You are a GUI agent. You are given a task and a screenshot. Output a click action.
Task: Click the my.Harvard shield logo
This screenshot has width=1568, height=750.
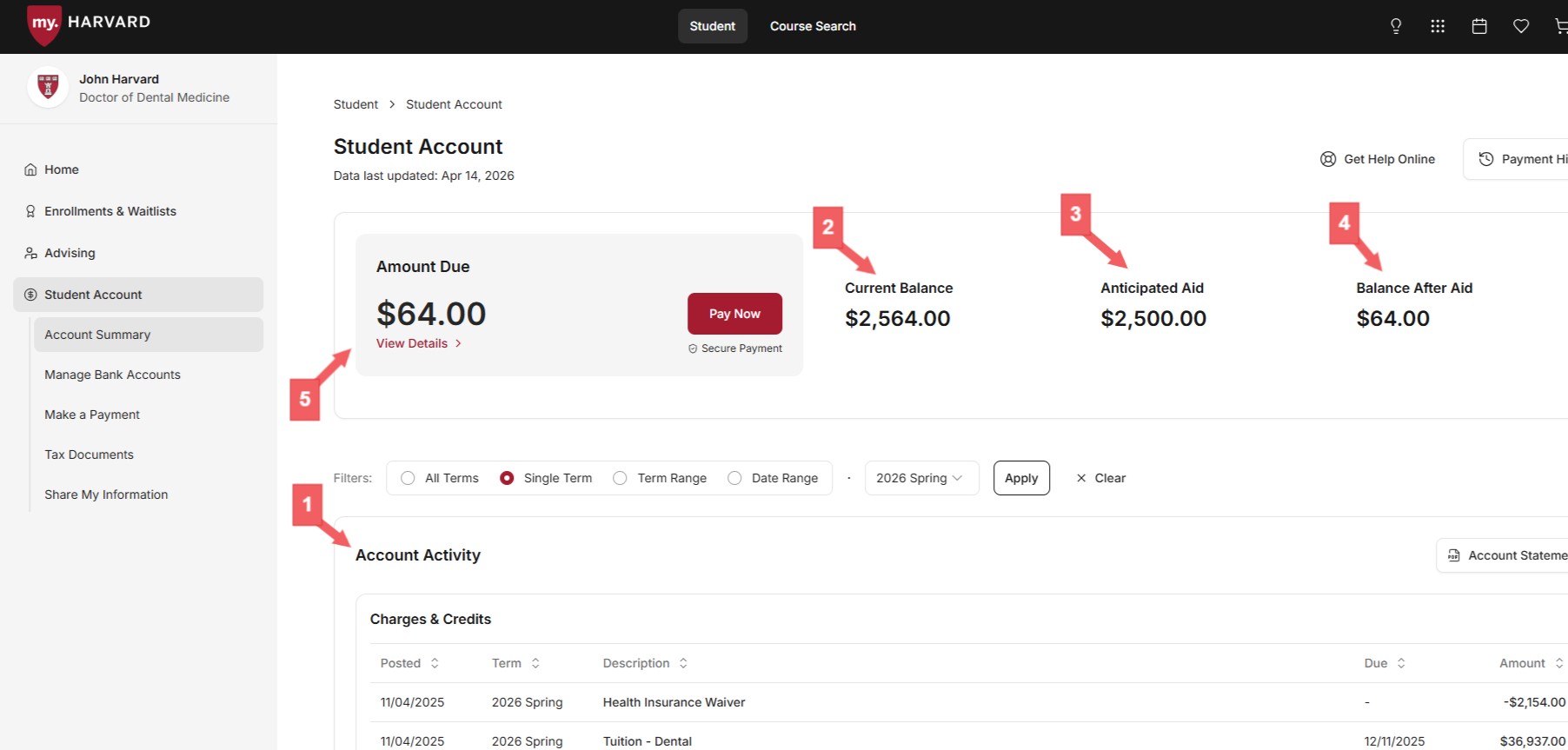[x=44, y=24]
